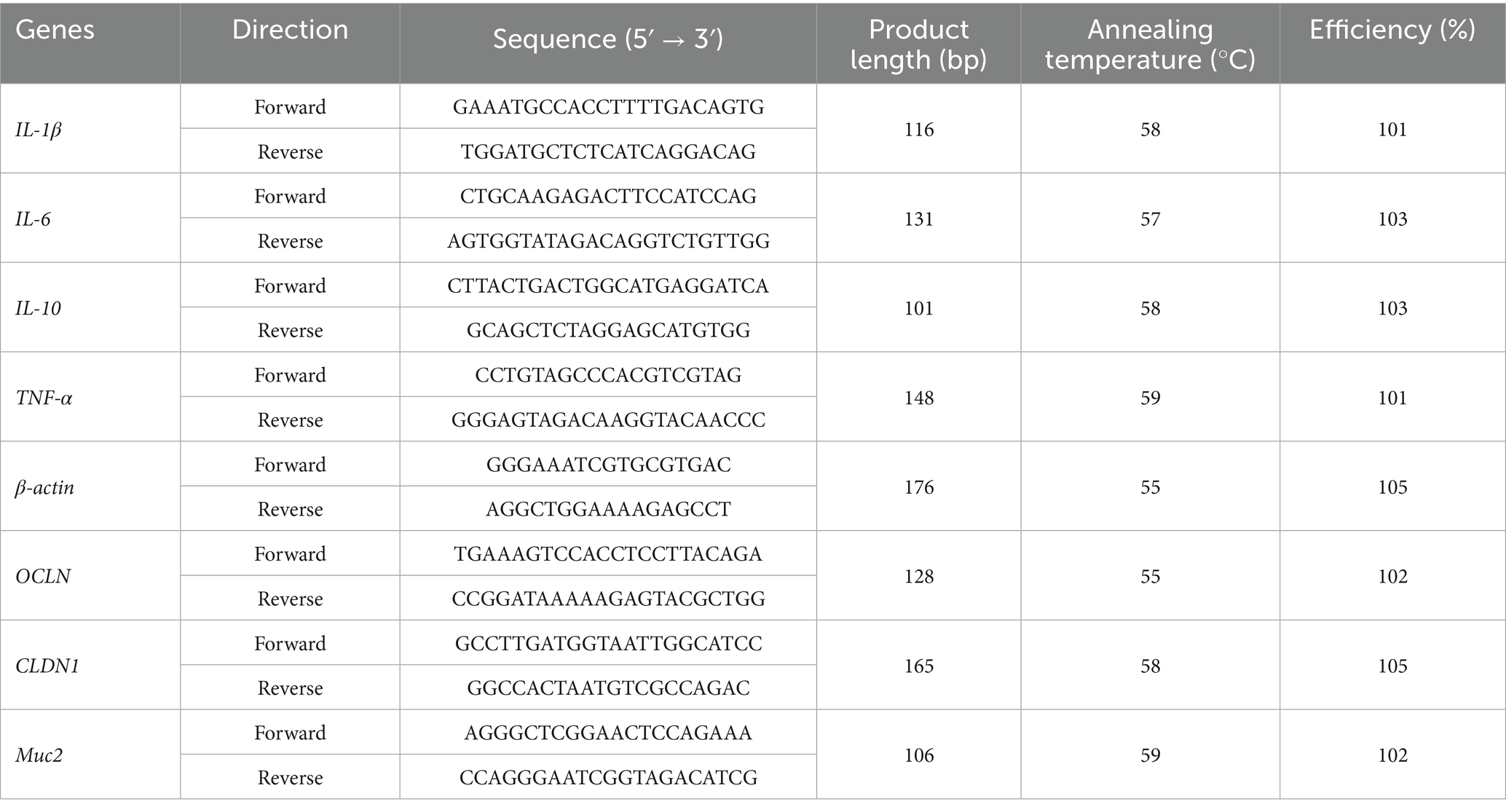Select the Direction column header
The image size is (1506, 812).
click(290, 30)
